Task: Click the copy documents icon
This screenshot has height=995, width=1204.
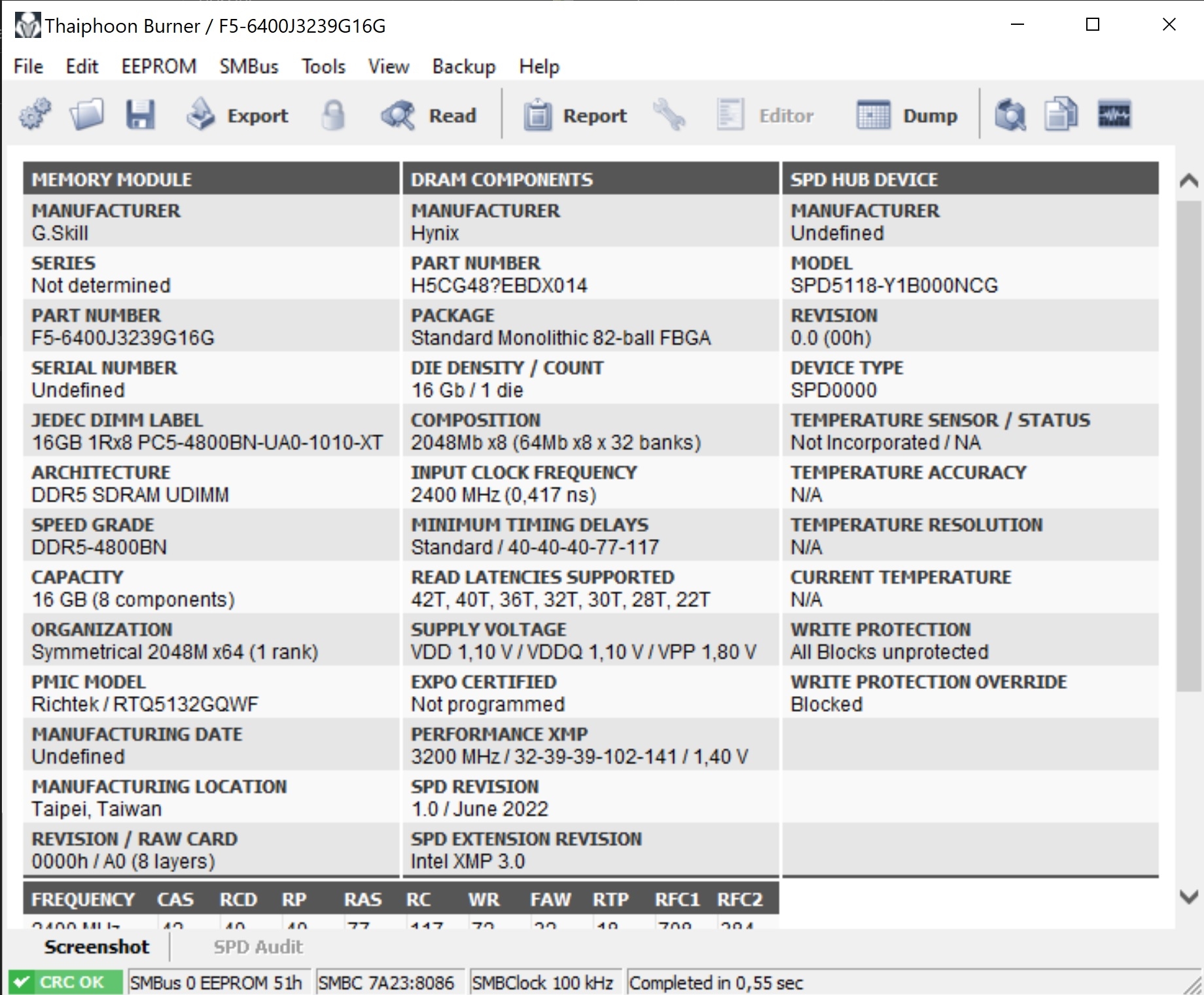Action: click(1061, 115)
